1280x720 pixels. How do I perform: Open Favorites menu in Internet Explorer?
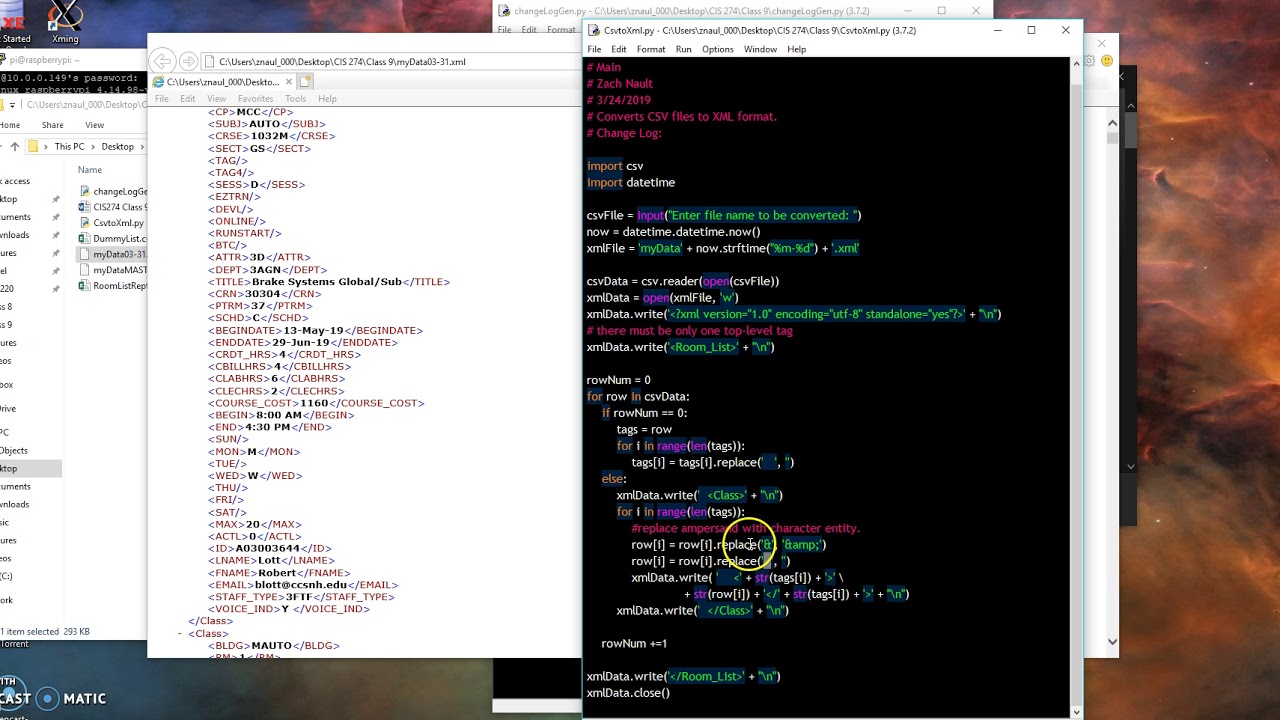pos(255,99)
